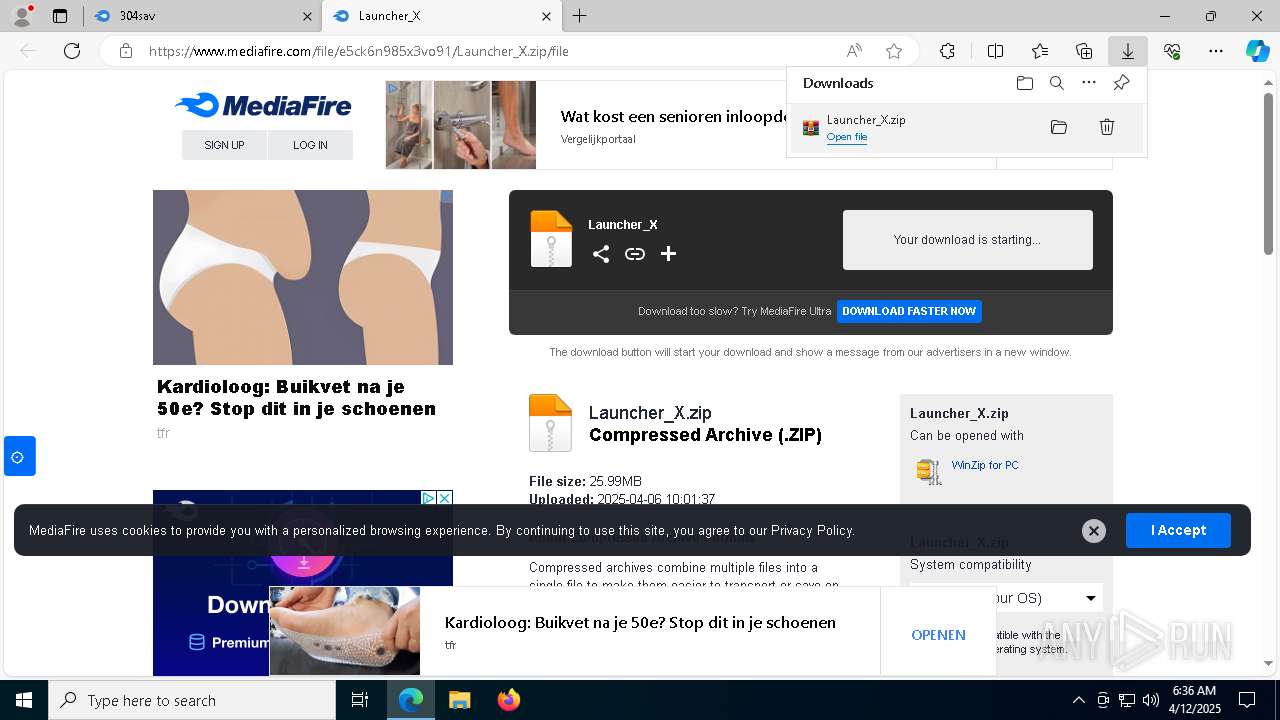Open Browser essentials heart icon
The image size is (1280, 720).
point(1172,51)
